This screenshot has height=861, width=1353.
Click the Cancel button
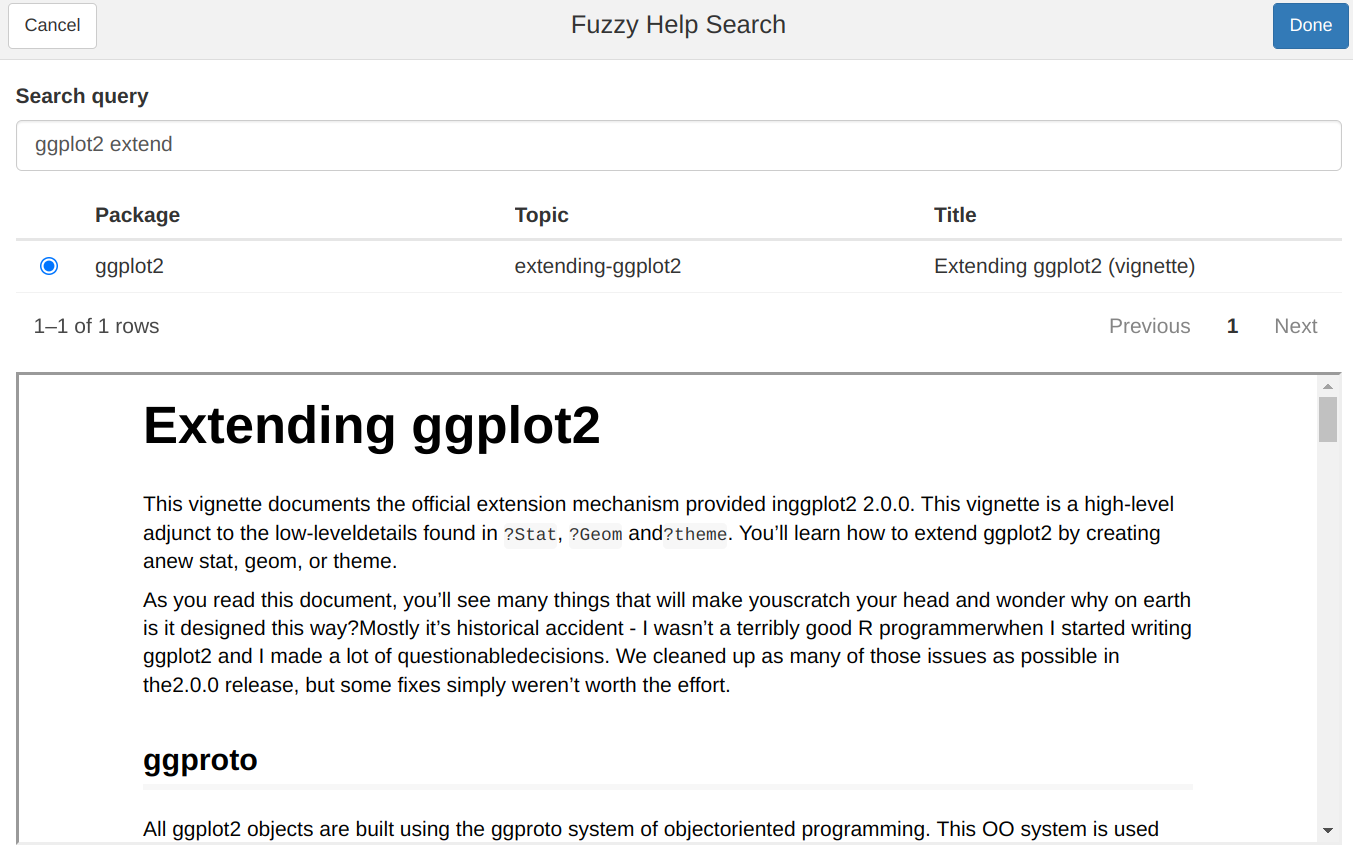tap(52, 26)
